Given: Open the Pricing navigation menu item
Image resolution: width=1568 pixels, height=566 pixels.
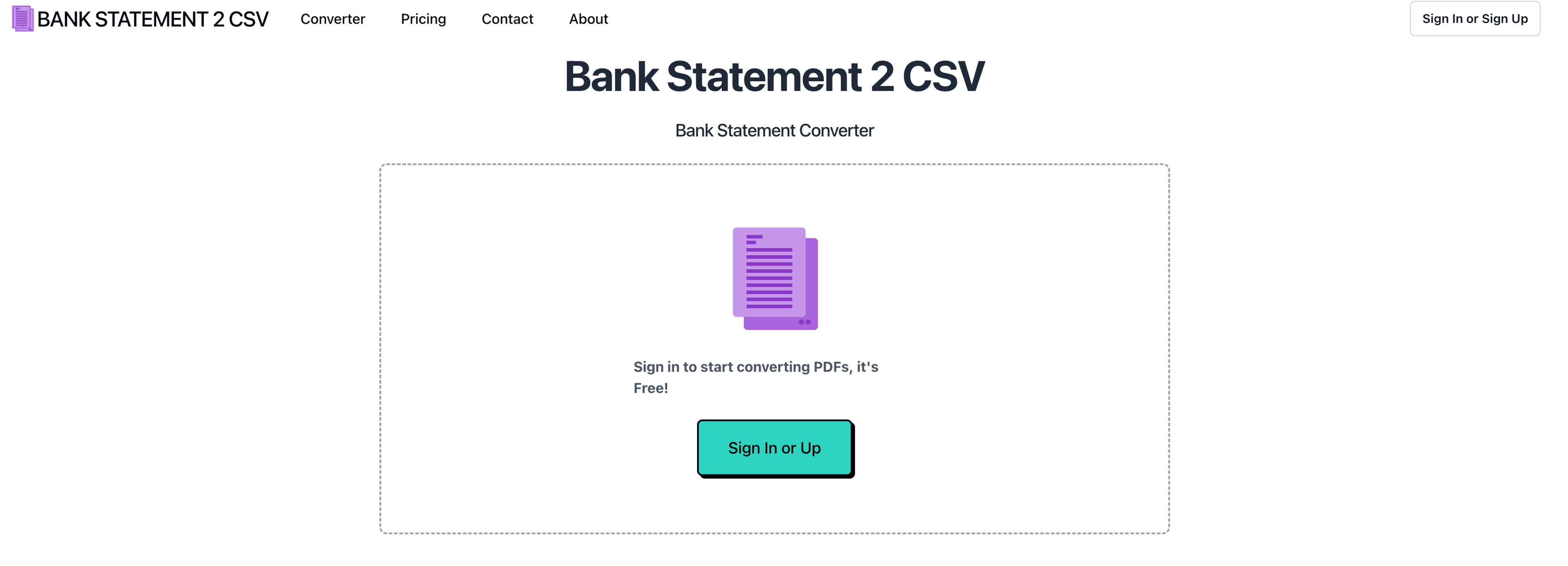Looking at the screenshot, I should pos(422,18).
